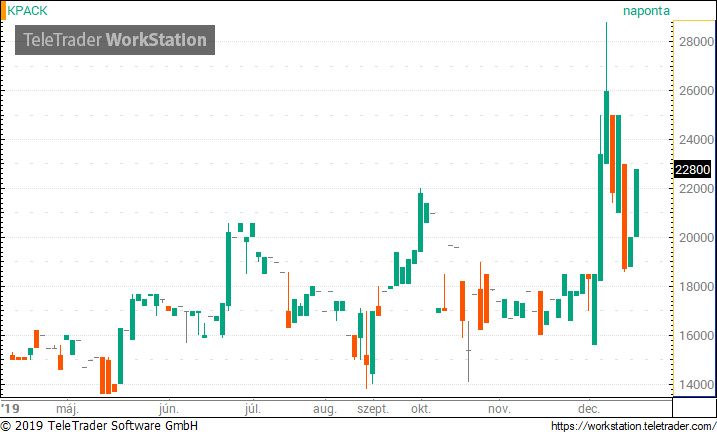Click the current price tag 22800
This screenshot has height=435, width=717.
tap(693, 169)
